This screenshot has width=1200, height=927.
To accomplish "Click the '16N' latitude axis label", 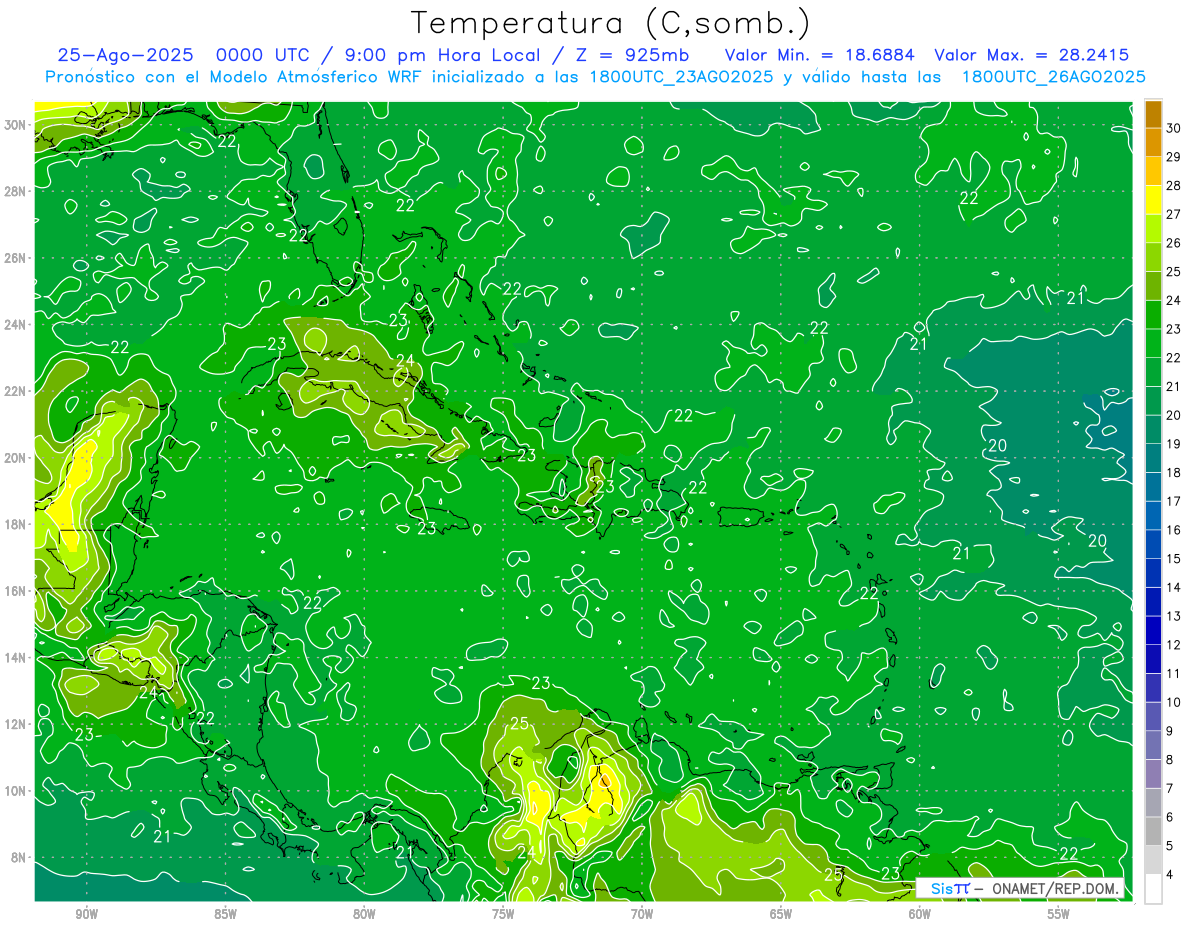I will (15, 591).
